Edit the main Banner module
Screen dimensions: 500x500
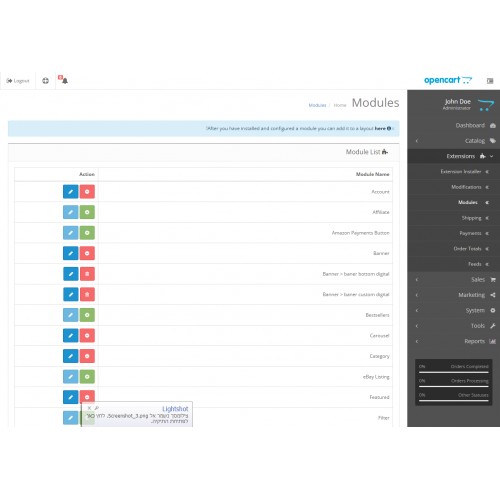pyautogui.click(x=70, y=253)
